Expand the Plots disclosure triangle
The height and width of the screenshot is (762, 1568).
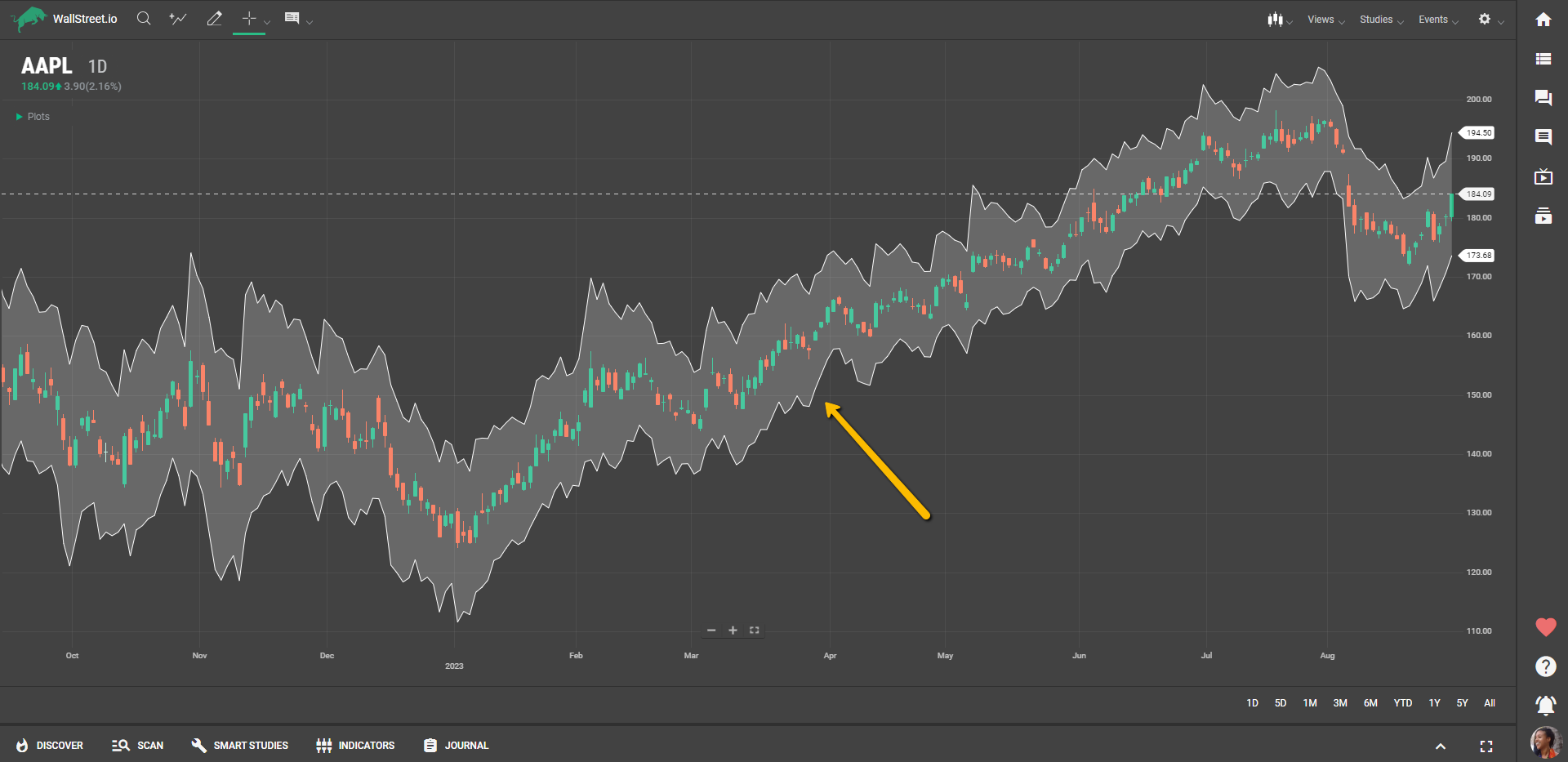(x=20, y=117)
